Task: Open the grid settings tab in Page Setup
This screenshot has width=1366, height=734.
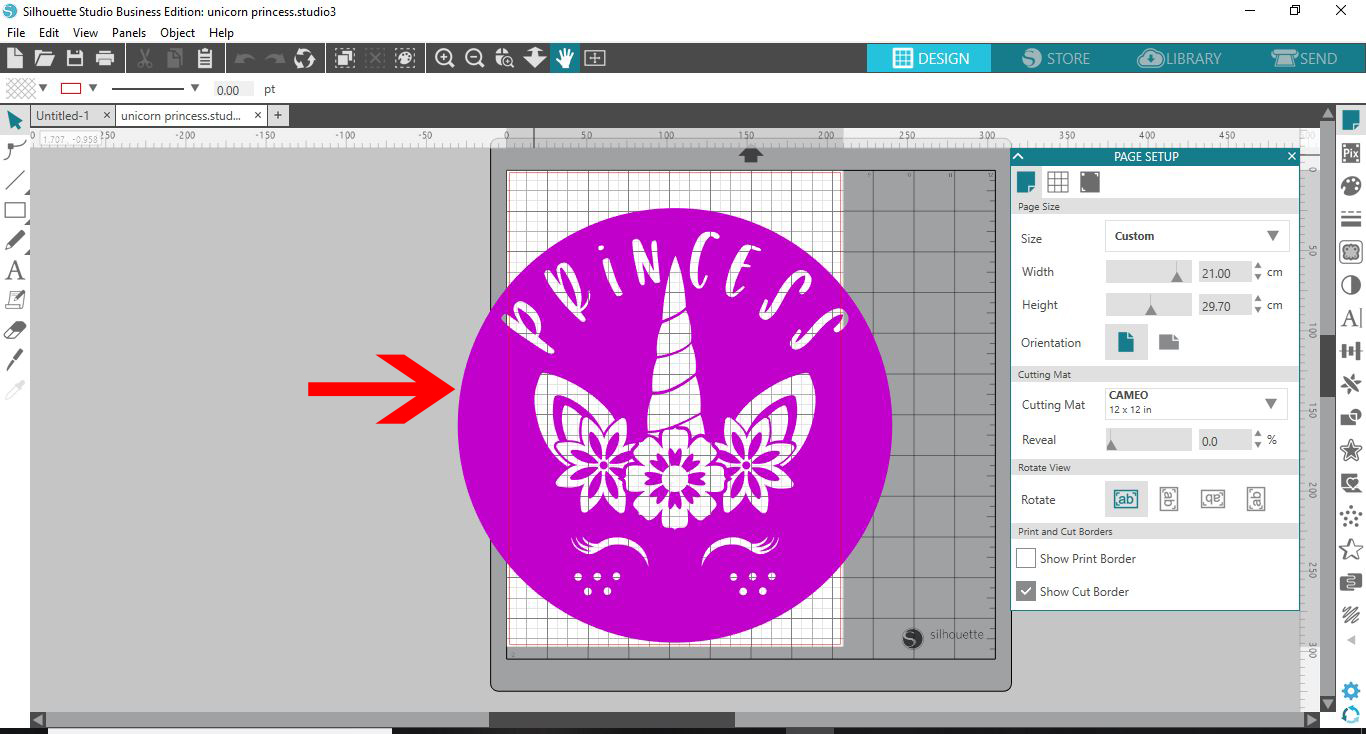Action: pos(1058,181)
